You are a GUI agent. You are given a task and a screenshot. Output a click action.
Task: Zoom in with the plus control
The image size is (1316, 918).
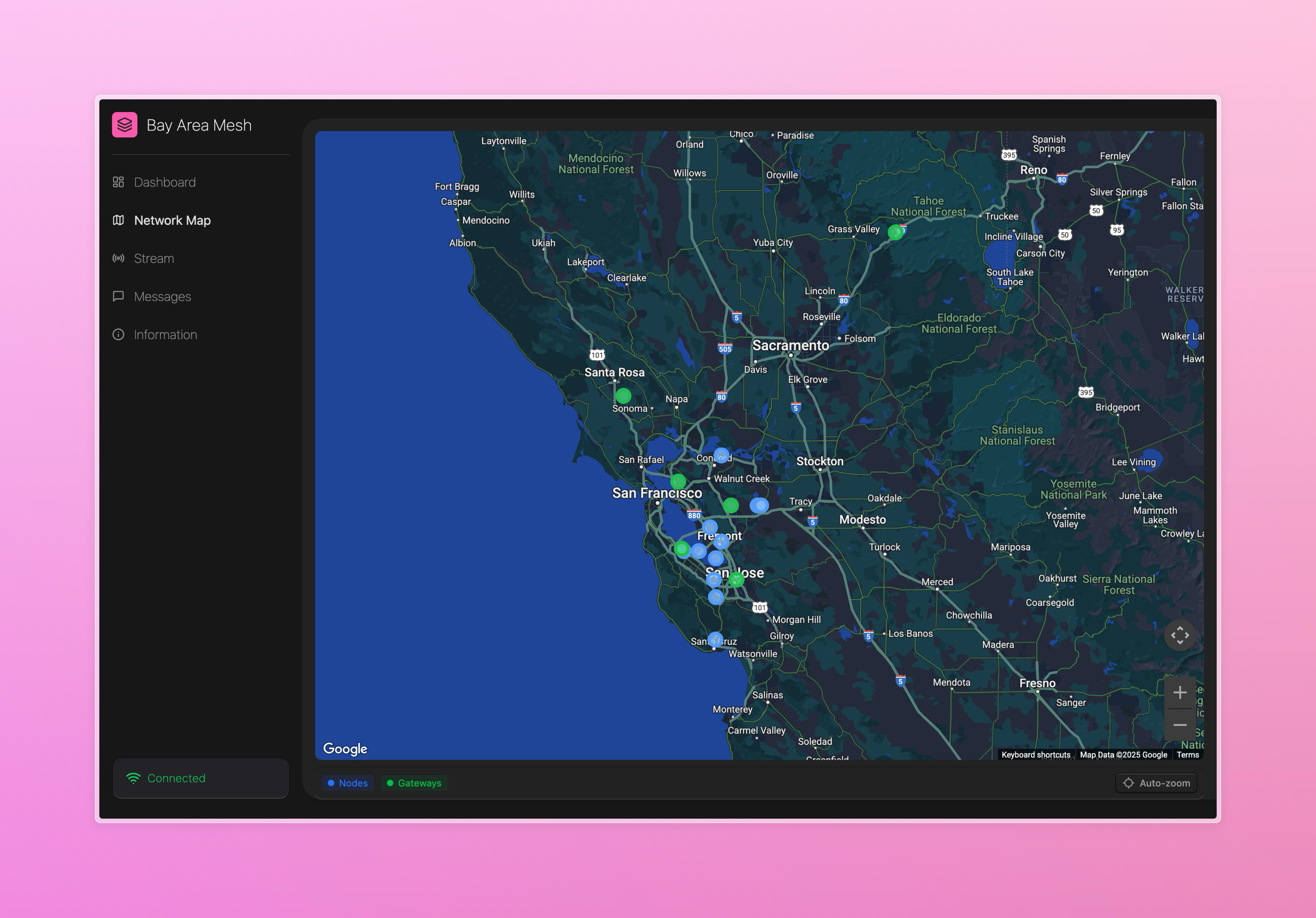pos(1180,692)
